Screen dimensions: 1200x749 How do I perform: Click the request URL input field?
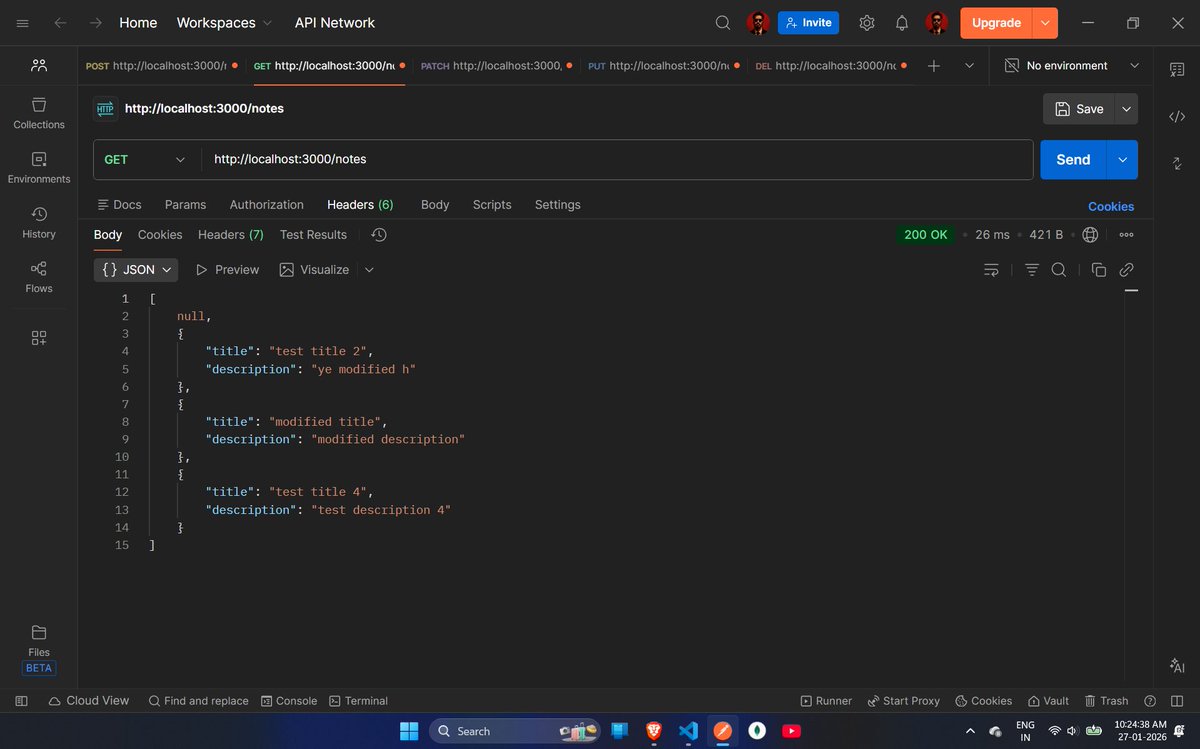[x=617, y=159]
